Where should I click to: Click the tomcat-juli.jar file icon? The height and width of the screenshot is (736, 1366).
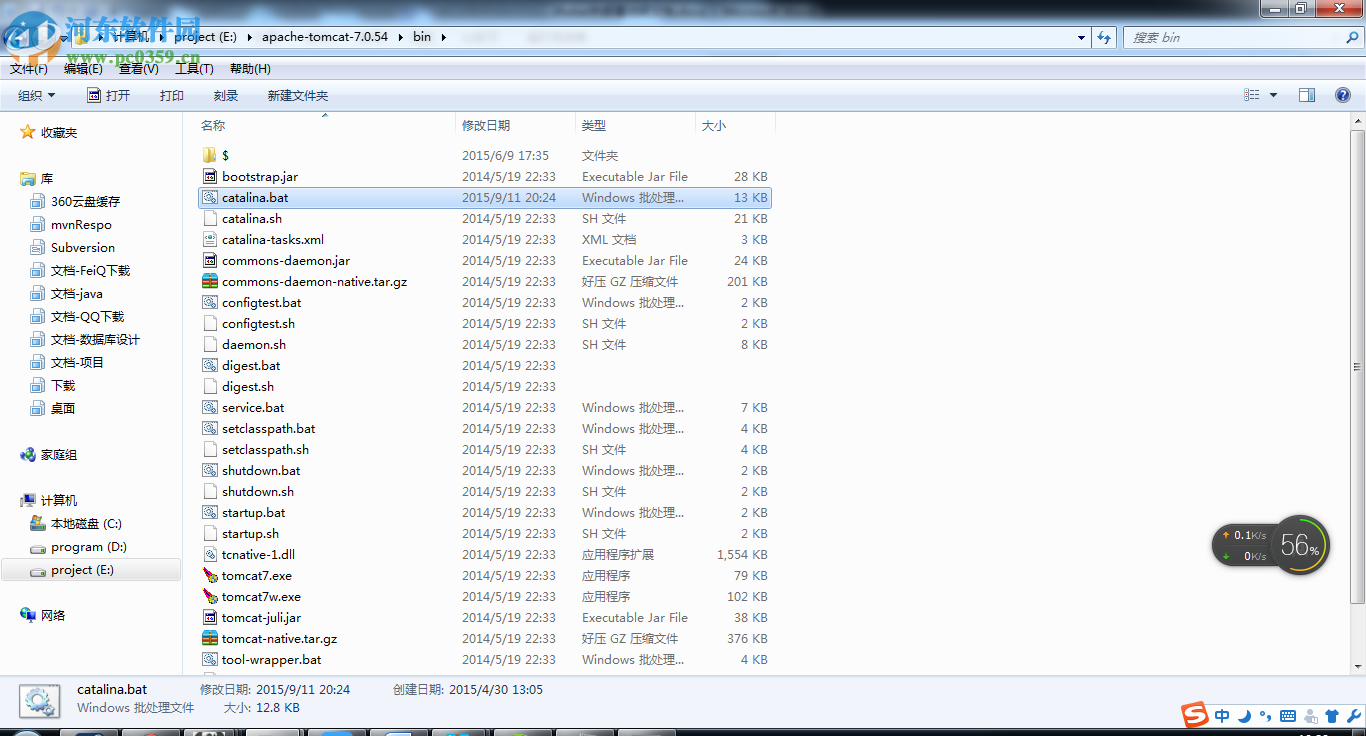tap(210, 617)
